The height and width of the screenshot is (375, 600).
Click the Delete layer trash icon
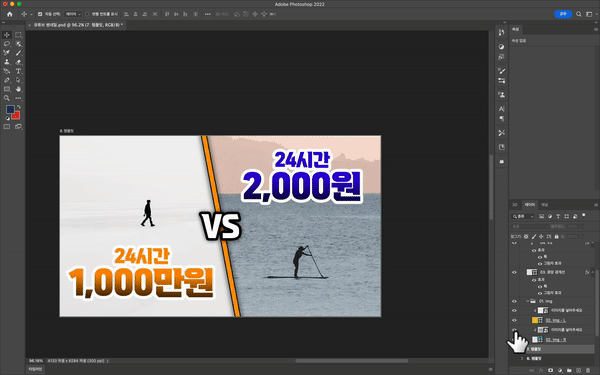click(588, 370)
